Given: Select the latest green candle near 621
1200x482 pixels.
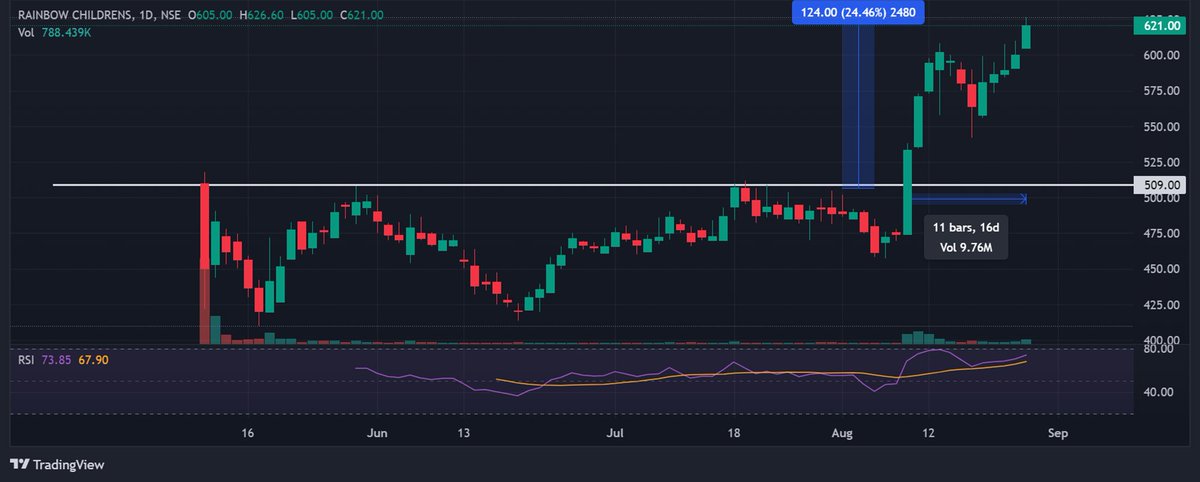Looking at the screenshot, I should [1026, 36].
